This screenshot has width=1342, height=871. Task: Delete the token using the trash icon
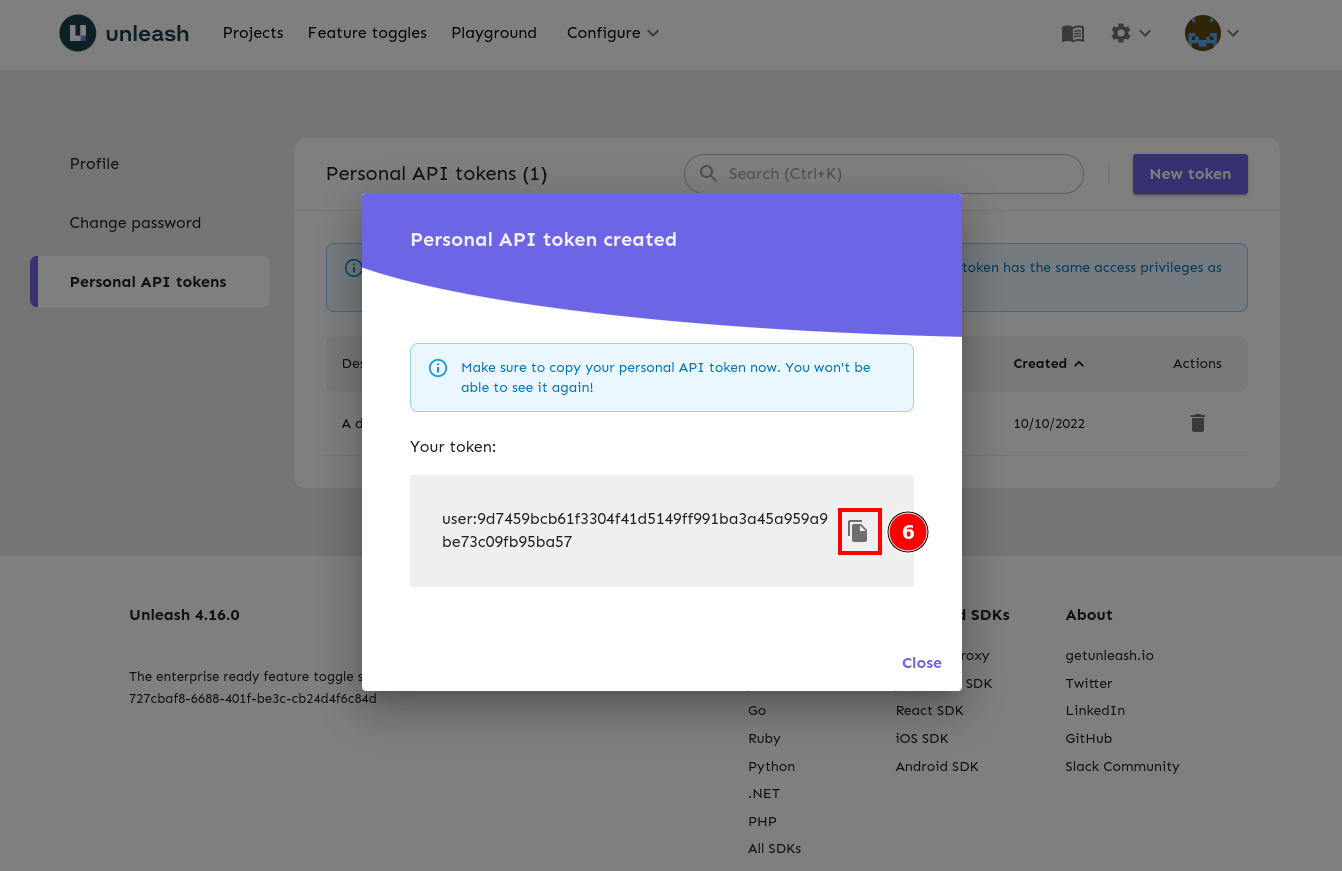click(x=1197, y=423)
